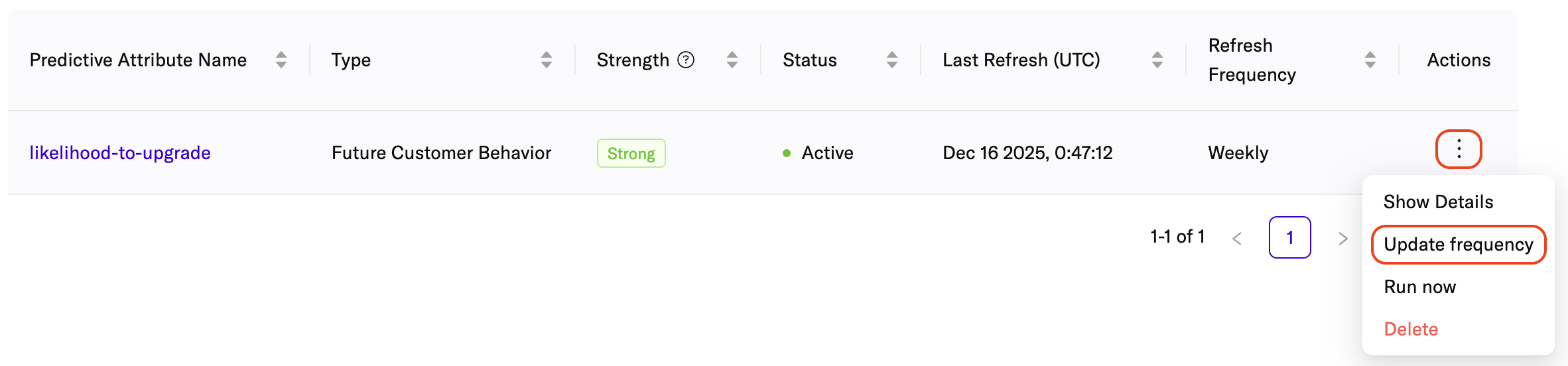Click the Weekly refresh frequency cell
Image resolution: width=1568 pixels, height=366 pixels.
(x=1238, y=153)
